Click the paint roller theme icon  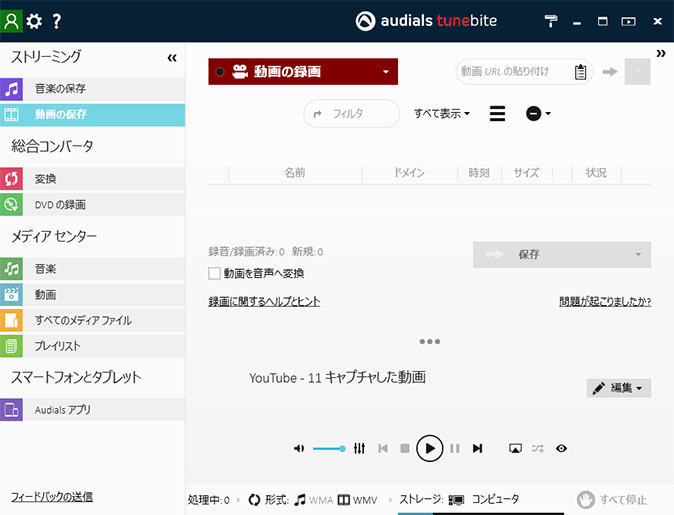click(x=551, y=21)
